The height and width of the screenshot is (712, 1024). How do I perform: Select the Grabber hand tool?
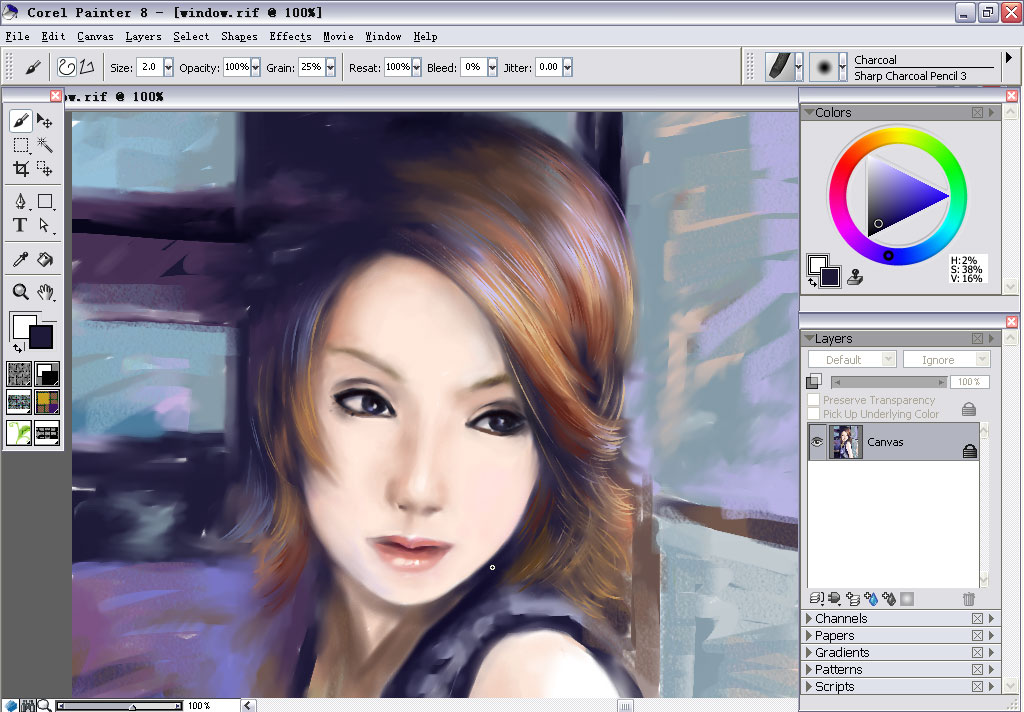coord(44,292)
